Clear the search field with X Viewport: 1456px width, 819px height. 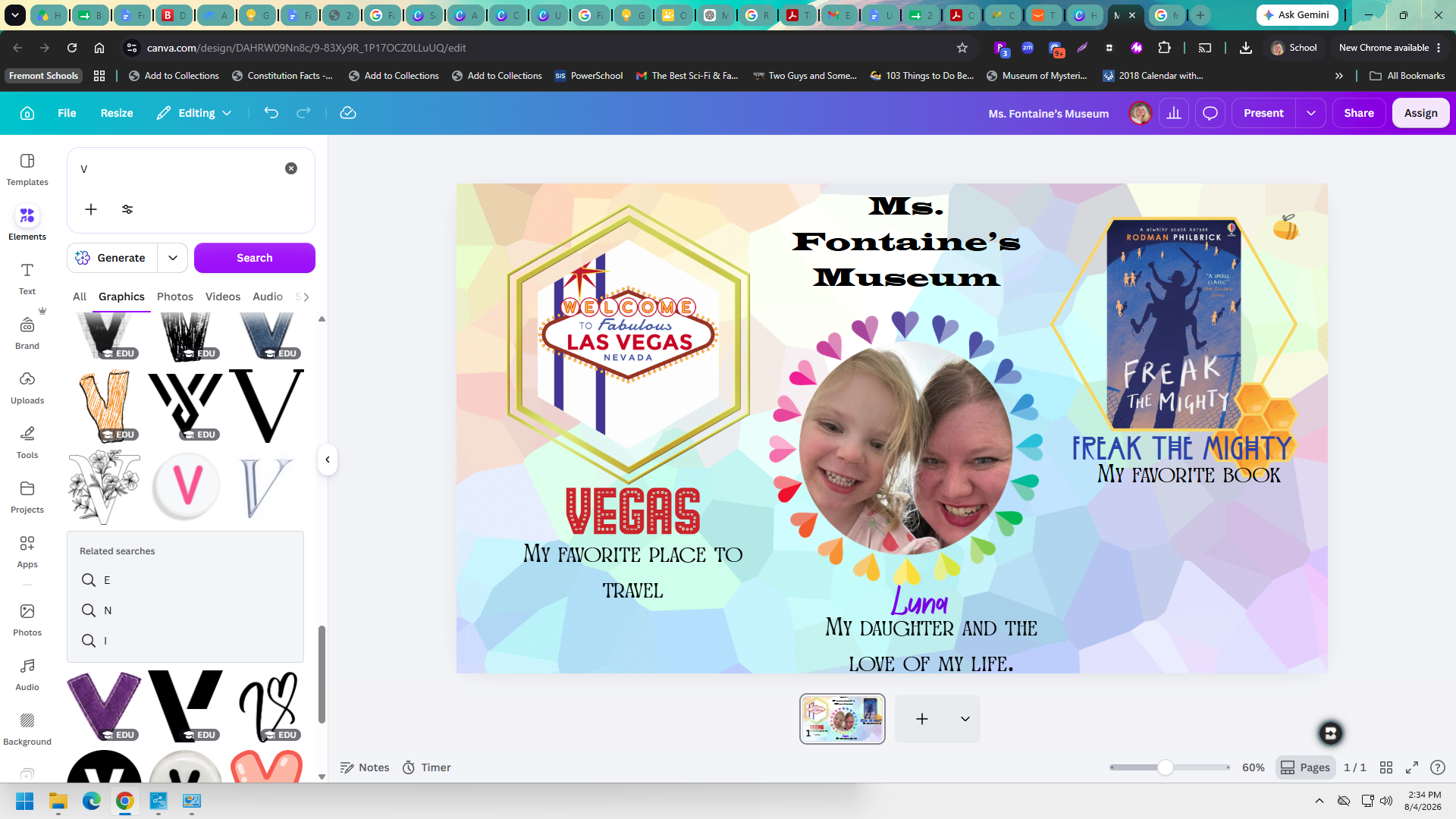(291, 168)
